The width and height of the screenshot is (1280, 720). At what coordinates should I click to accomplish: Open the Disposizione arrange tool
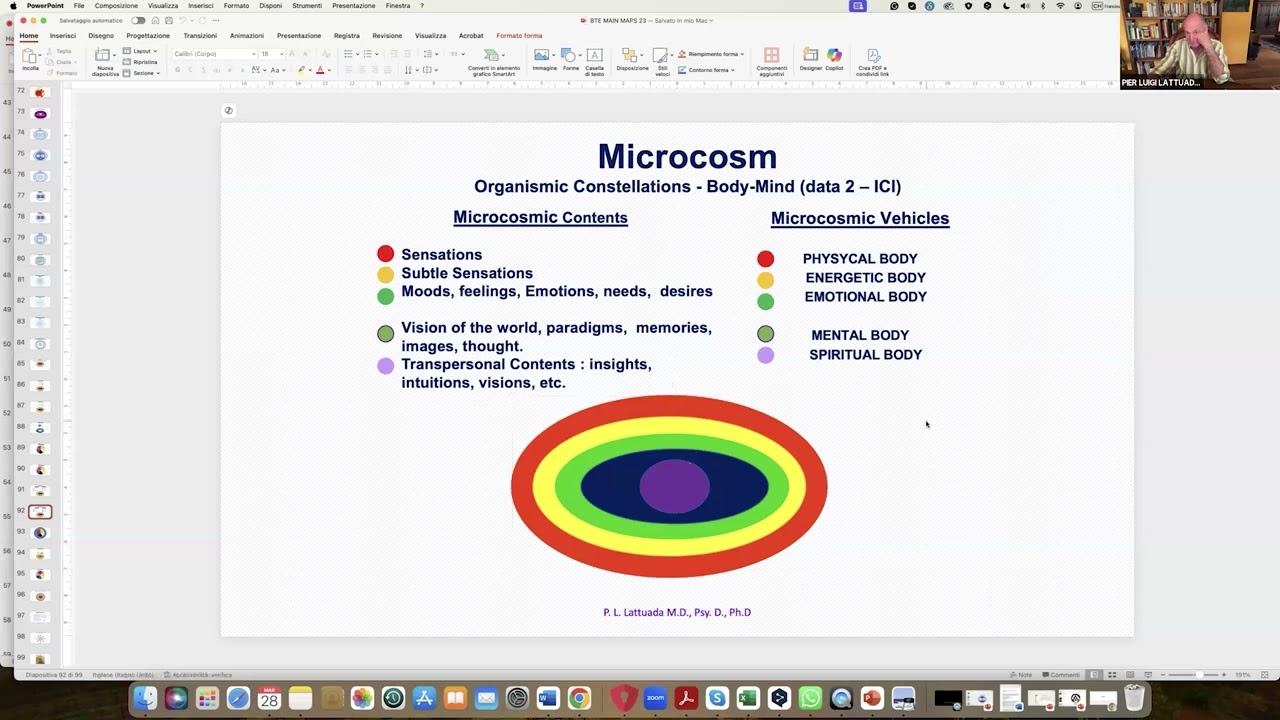tap(632, 60)
